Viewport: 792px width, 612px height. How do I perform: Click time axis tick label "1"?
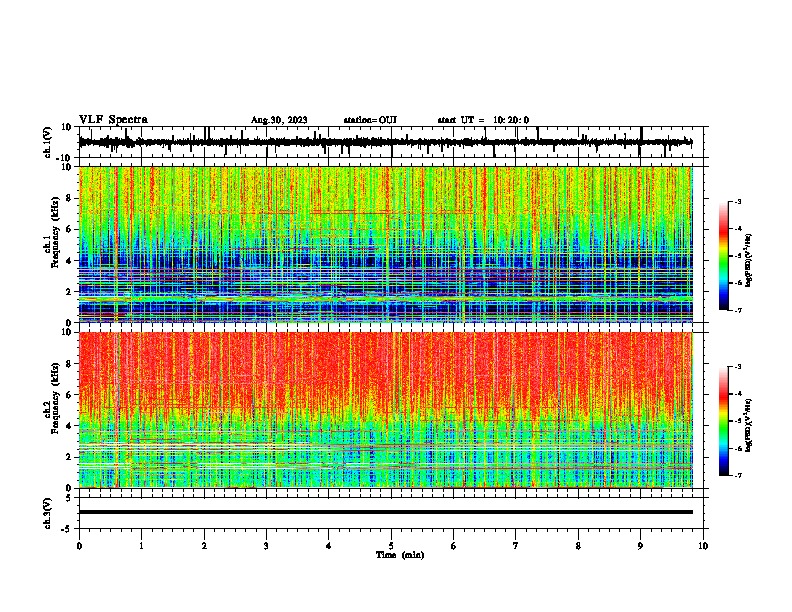(141, 546)
